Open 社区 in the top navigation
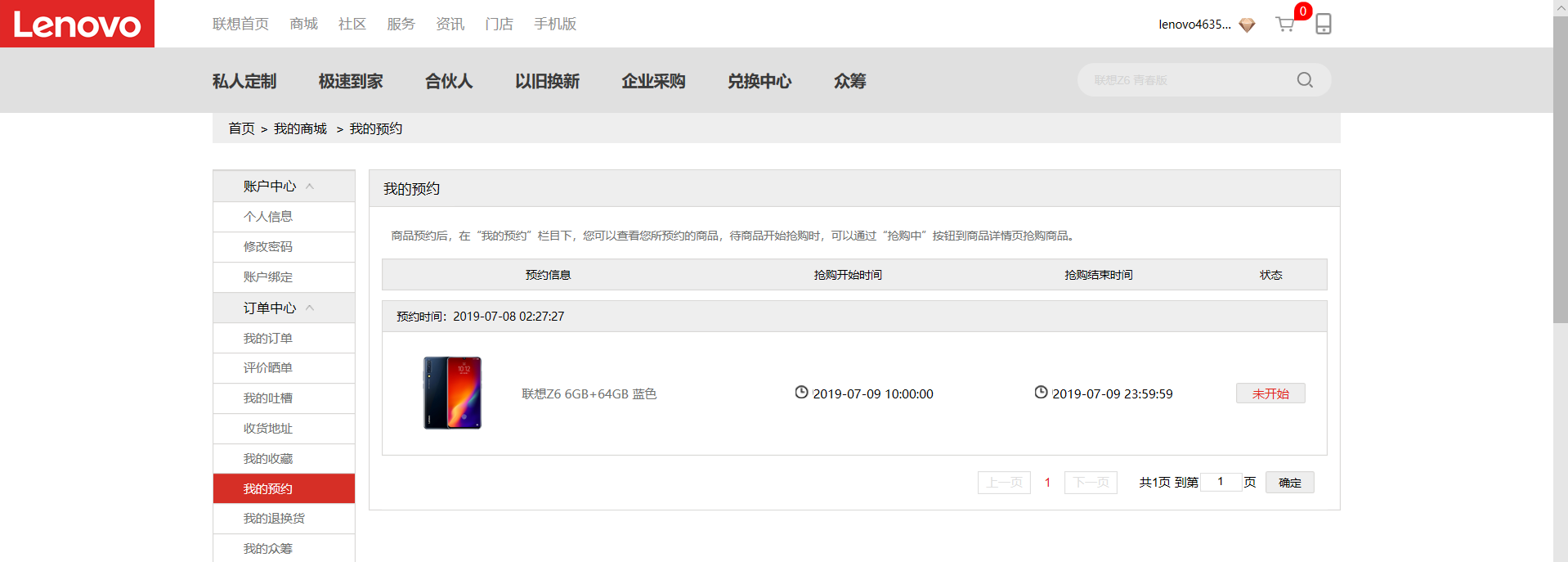 point(352,25)
